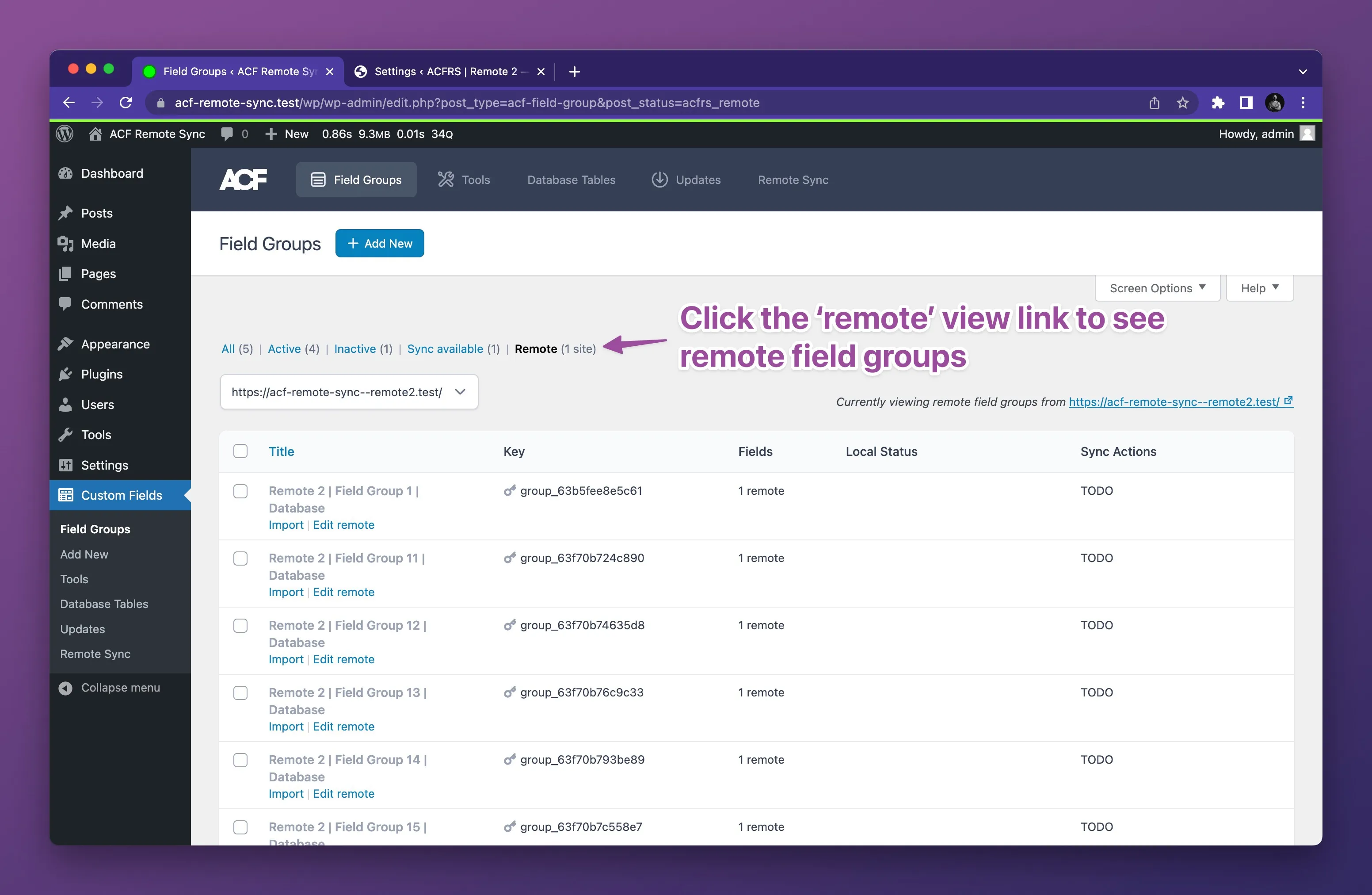Open Remote 2 Field Group 12 title

(x=347, y=633)
